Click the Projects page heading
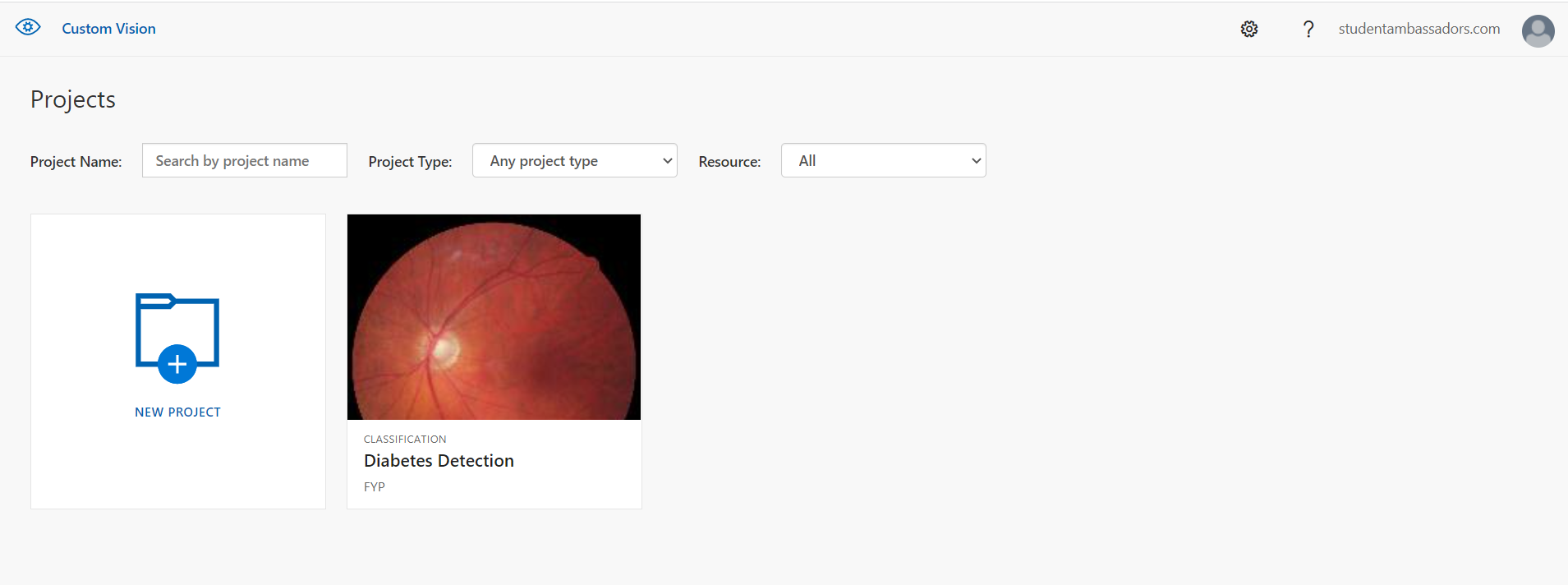Screen dimensions: 1568x585 73,99
